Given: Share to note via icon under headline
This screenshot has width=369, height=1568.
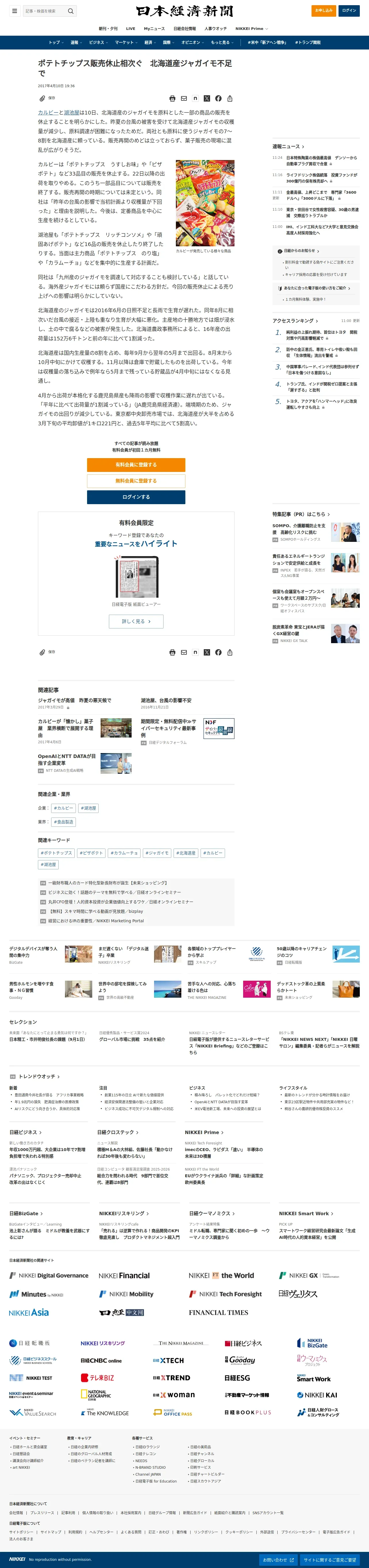Looking at the screenshot, I should (x=195, y=99).
